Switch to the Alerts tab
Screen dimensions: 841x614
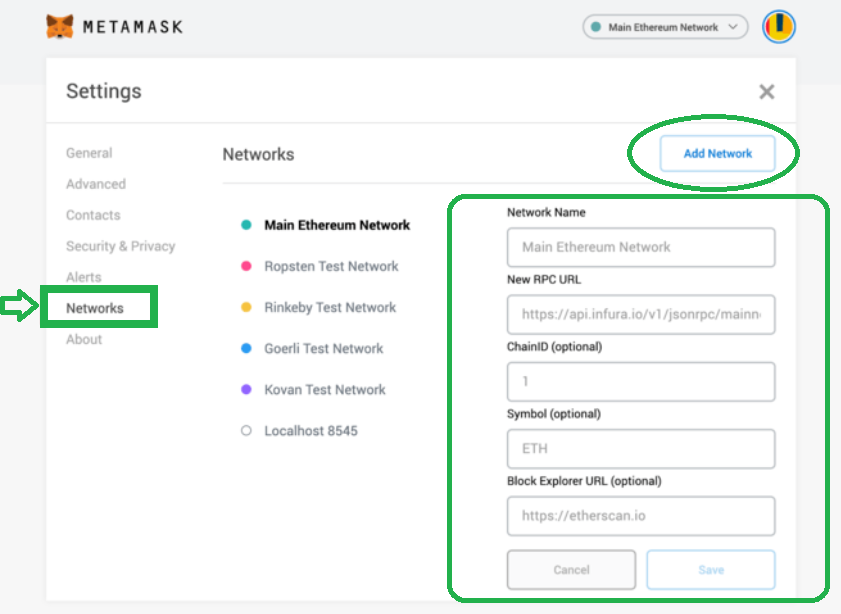coord(84,277)
